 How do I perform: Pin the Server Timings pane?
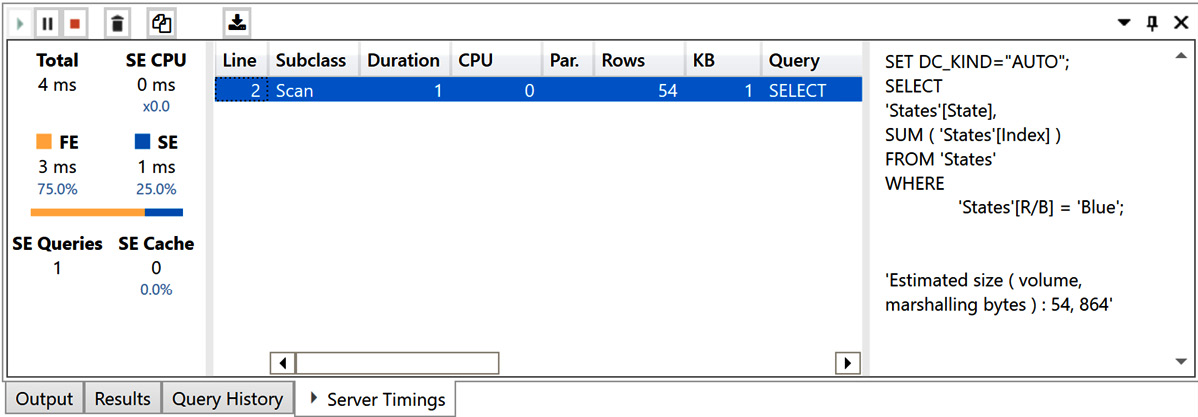[x=1152, y=22]
